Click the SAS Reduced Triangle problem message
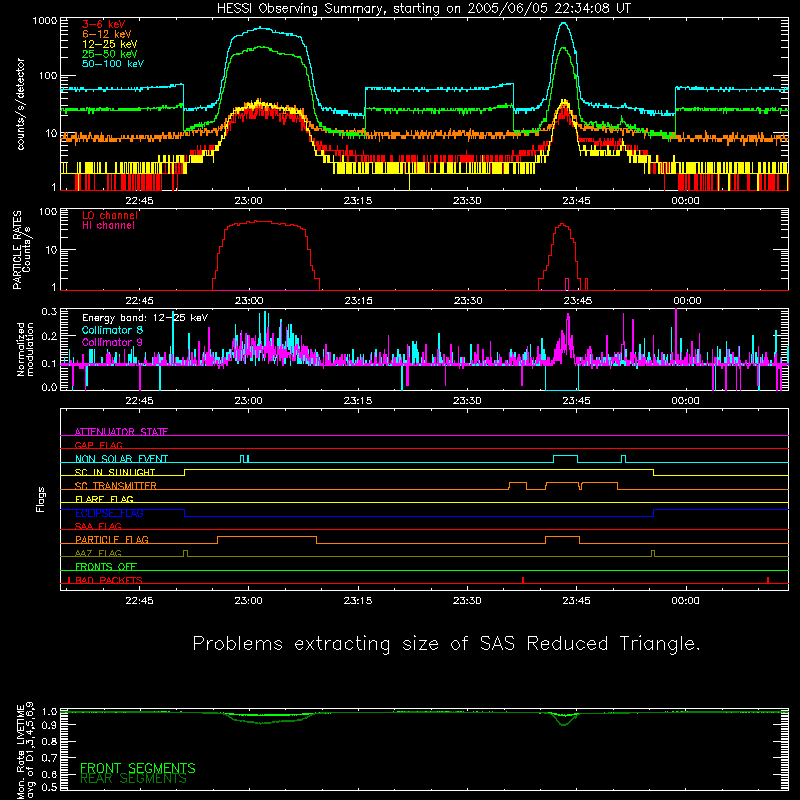Screen dimensions: 800x800 click(446, 643)
